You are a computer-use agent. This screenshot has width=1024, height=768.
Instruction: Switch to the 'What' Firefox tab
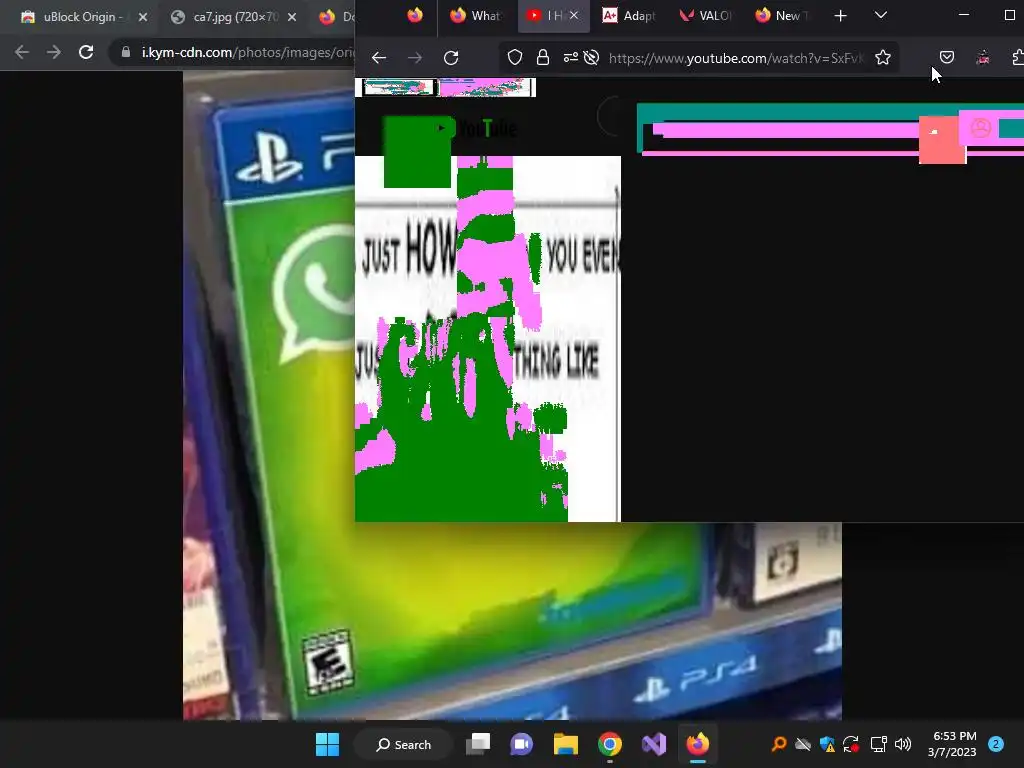[476, 16]
